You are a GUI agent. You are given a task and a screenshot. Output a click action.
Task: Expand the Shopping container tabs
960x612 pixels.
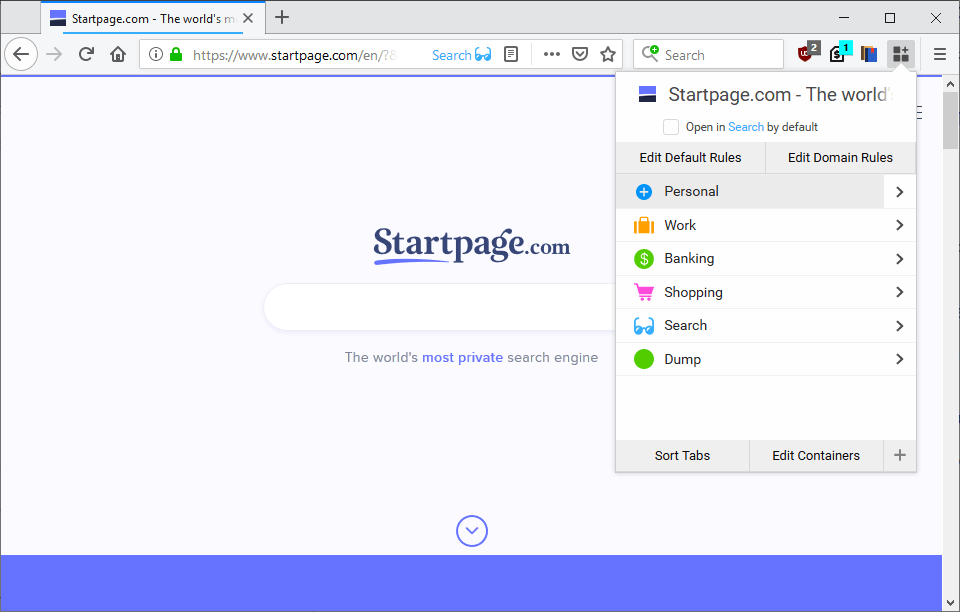(x=899, y=293)
